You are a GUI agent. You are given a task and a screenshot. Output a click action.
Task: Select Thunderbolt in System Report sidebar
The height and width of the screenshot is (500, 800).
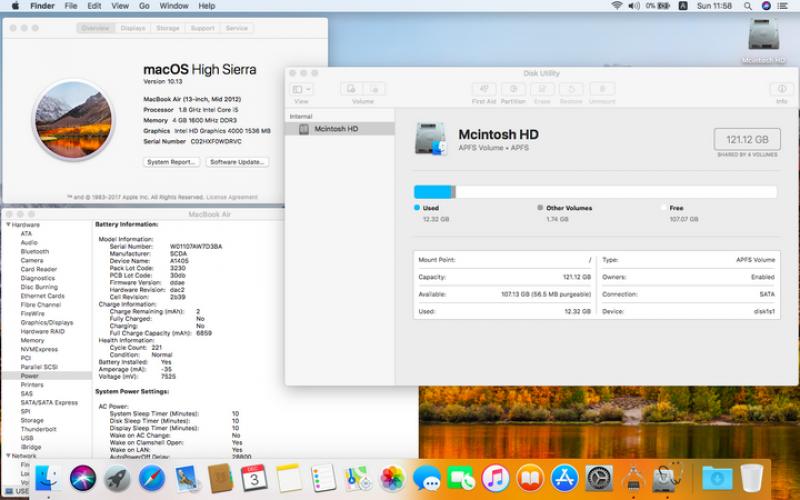tap(38, 429)
